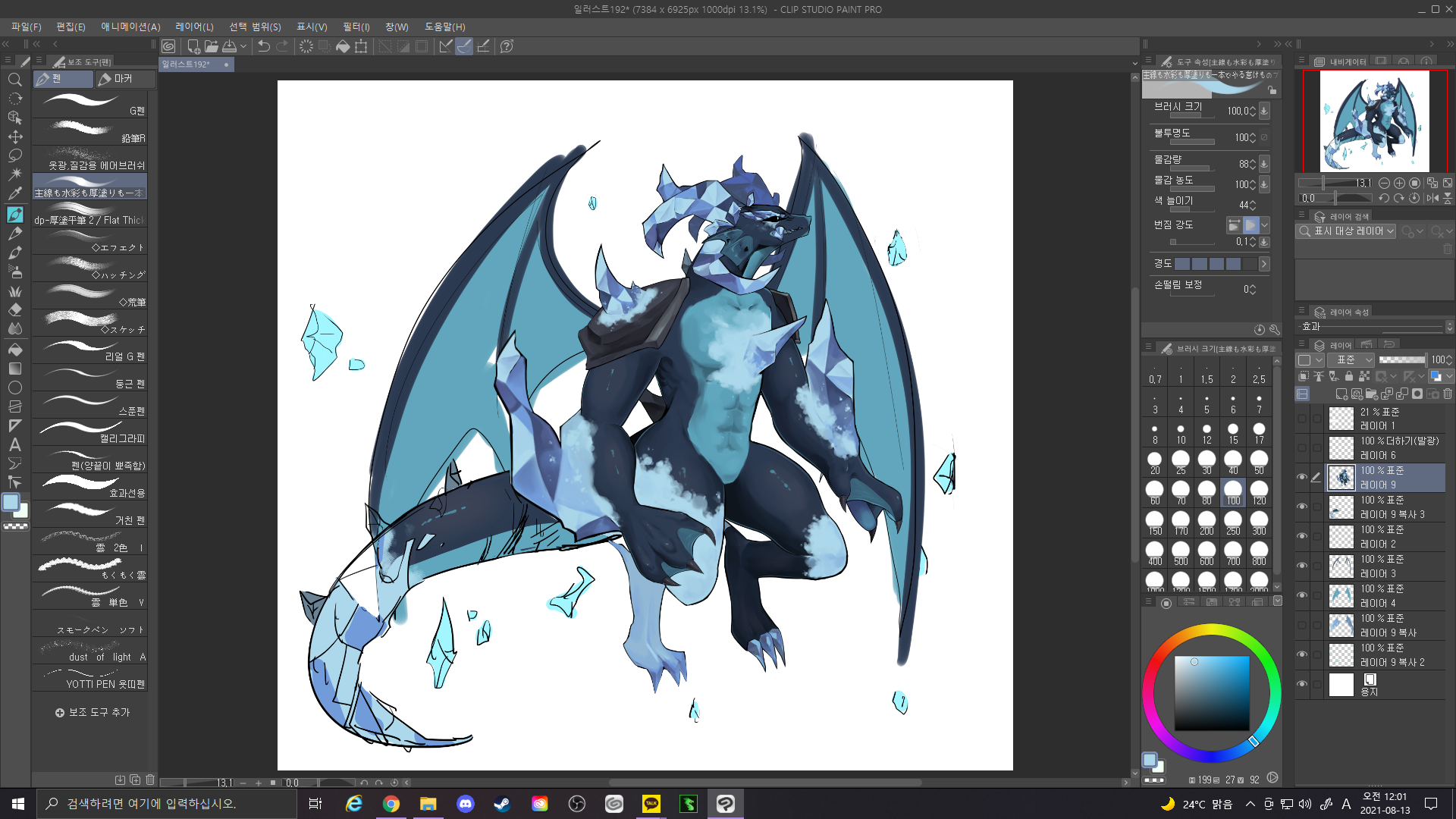Screen dimensions: 1456x819
Task: Open the 필터(I) menu
Action: tap(356, 27)
